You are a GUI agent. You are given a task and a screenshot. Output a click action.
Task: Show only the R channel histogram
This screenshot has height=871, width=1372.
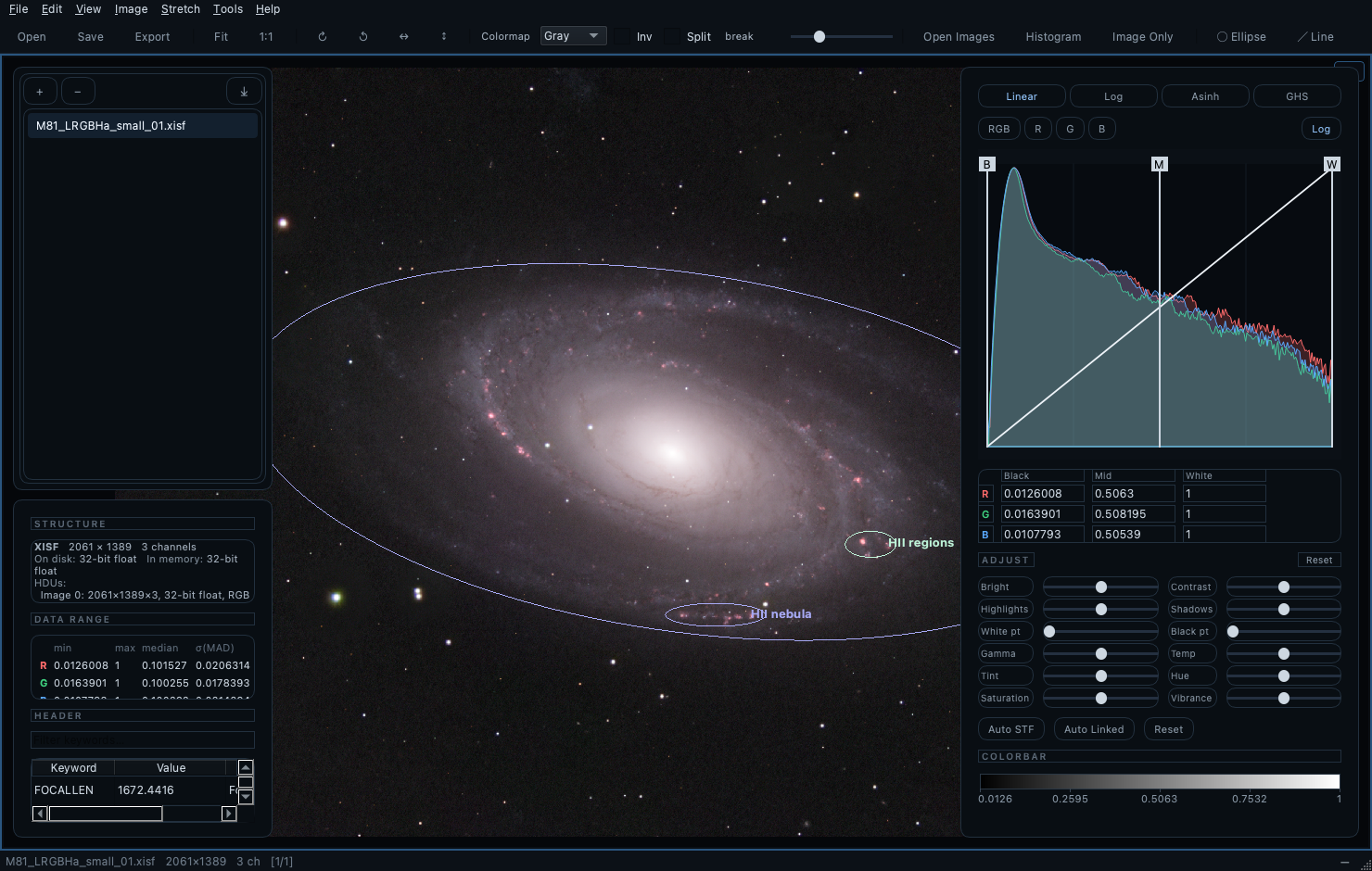[x=1037, y=129]
